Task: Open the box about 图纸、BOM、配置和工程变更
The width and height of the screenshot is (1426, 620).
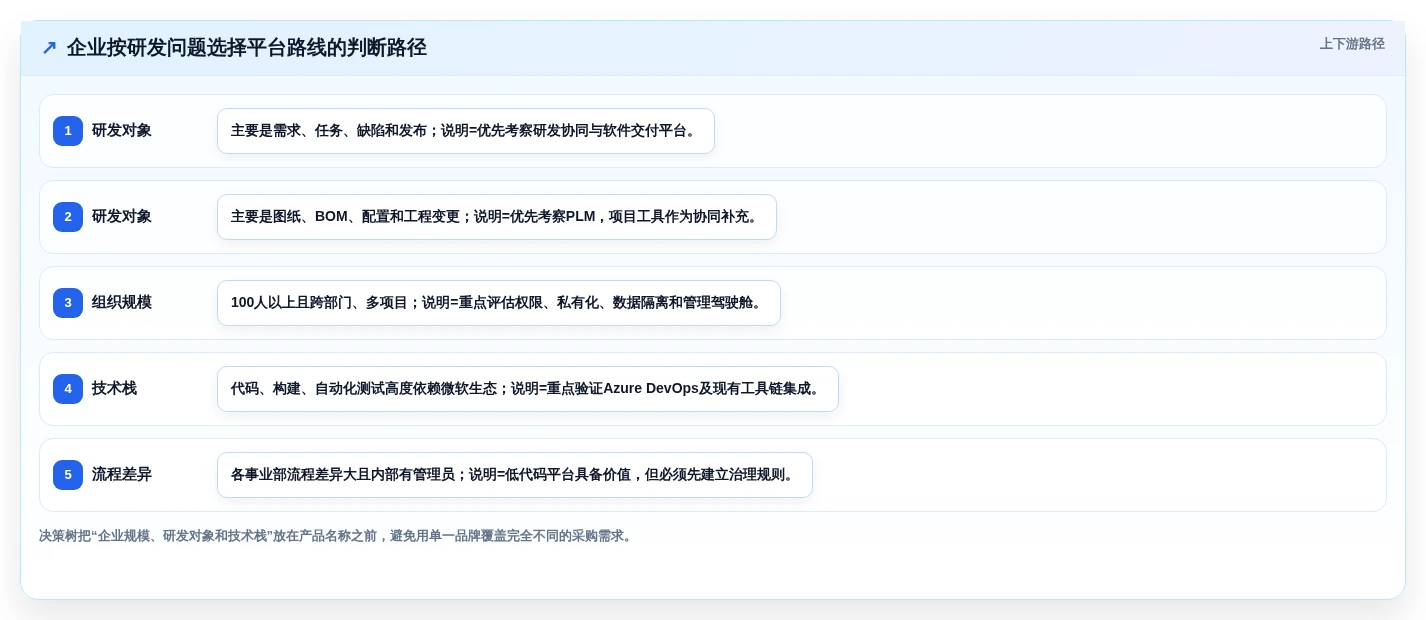Action: (x=497, y=217)
